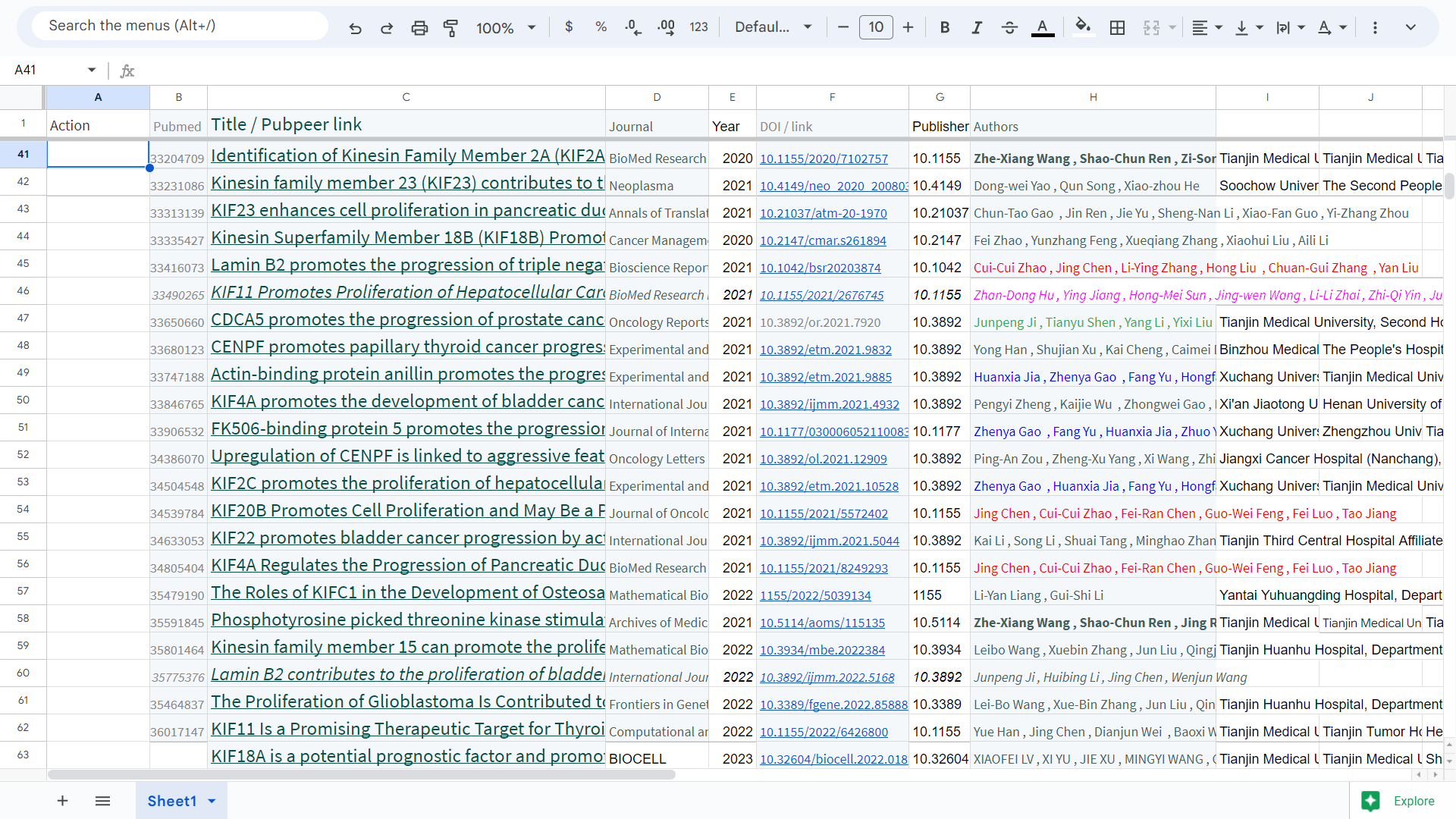Open the Name box dropdown arrow

92,70
